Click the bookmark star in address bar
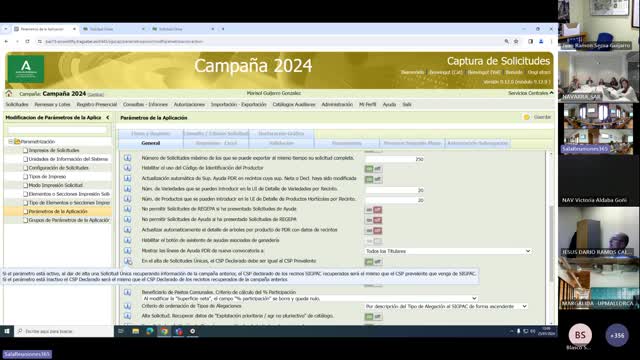Screen dimensions: 640x360 pos(516,41)
